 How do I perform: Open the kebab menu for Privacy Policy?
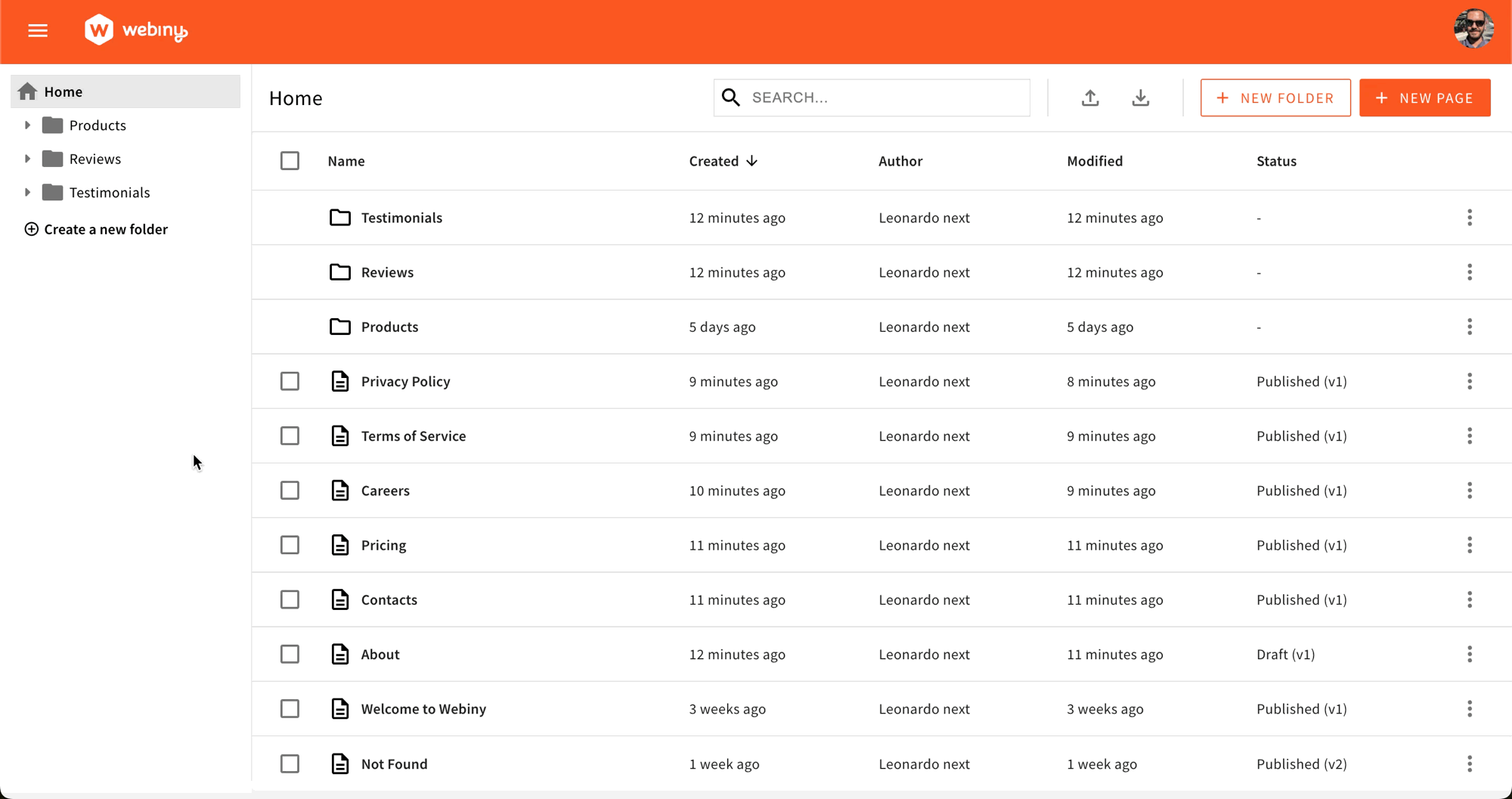click(1470, 381)
